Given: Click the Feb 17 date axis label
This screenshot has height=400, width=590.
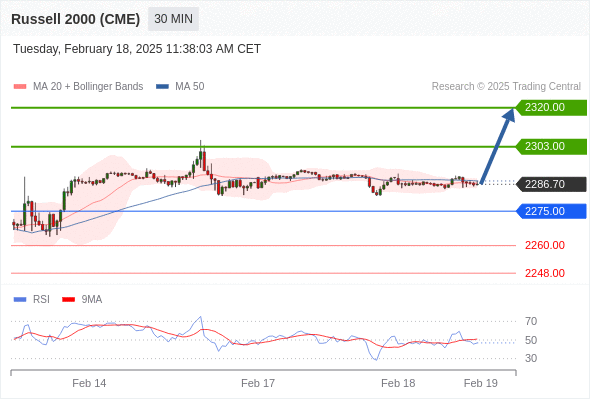Looking at the screenshot, I should click(x=258, y=383).
